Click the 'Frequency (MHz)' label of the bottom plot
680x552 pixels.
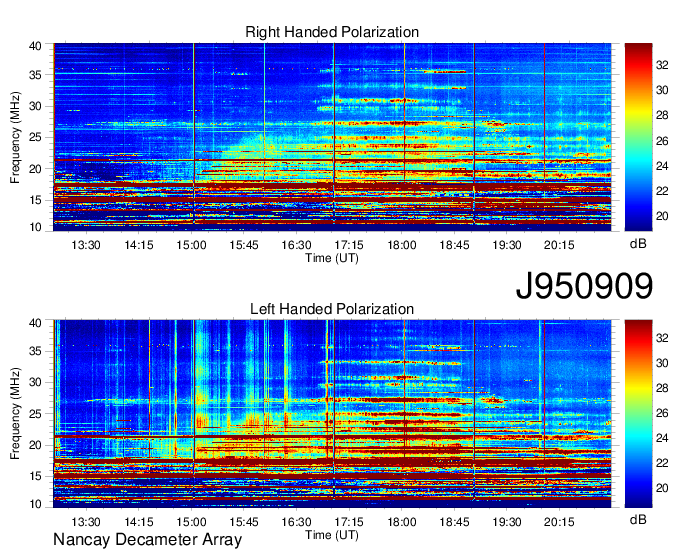point(15,414)
